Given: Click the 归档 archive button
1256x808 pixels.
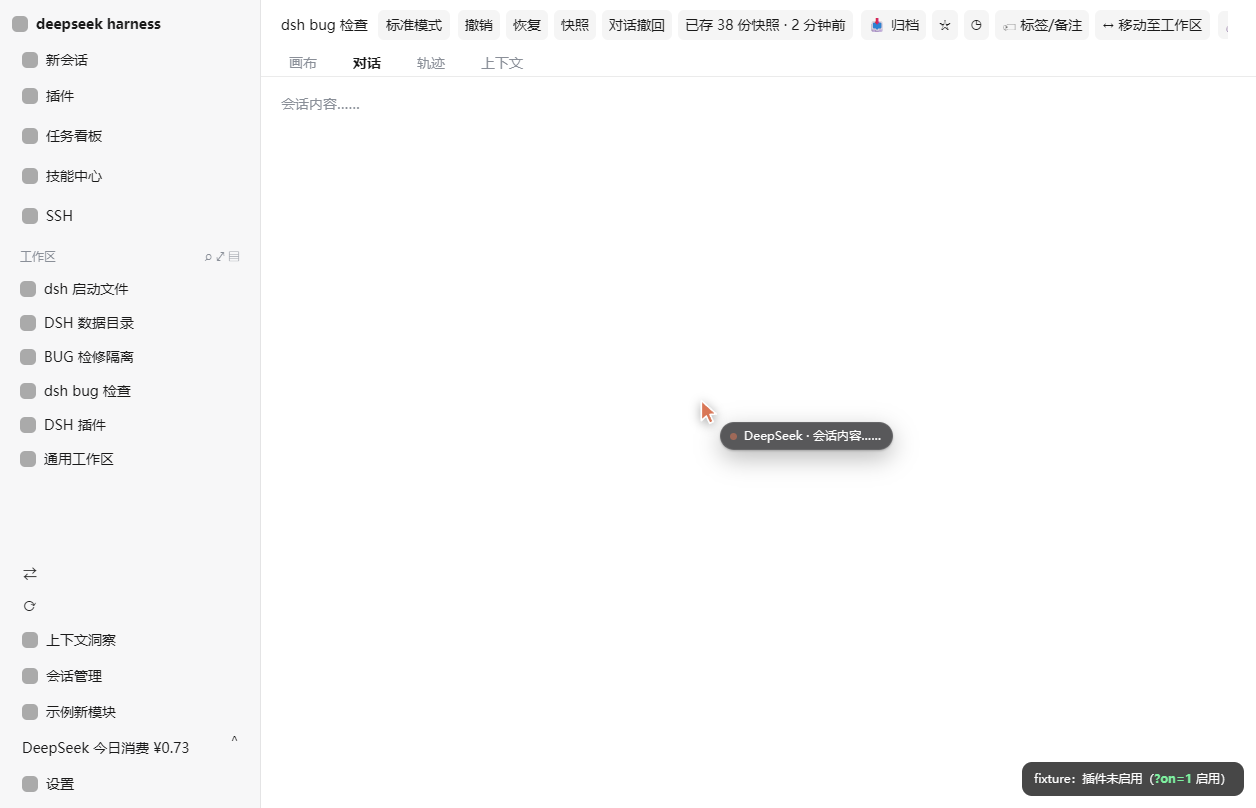Looking at the screenshot, I should [893, 25].
